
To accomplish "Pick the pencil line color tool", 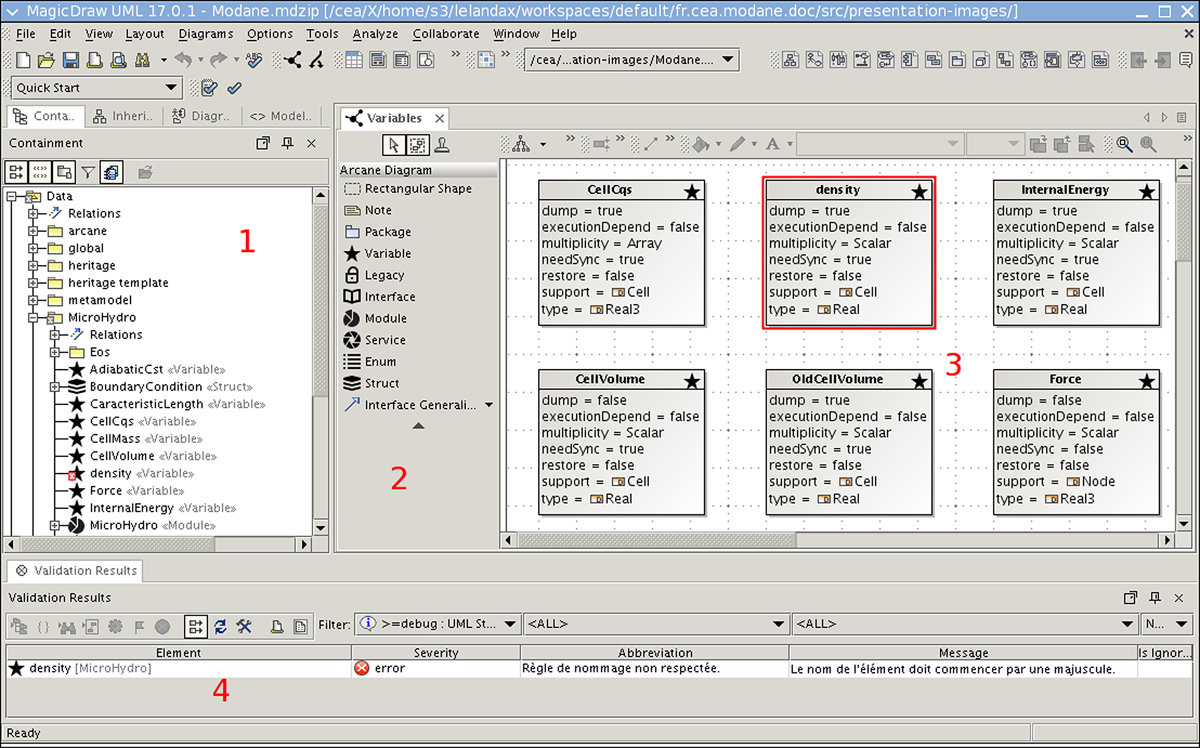I will [738, 144].
